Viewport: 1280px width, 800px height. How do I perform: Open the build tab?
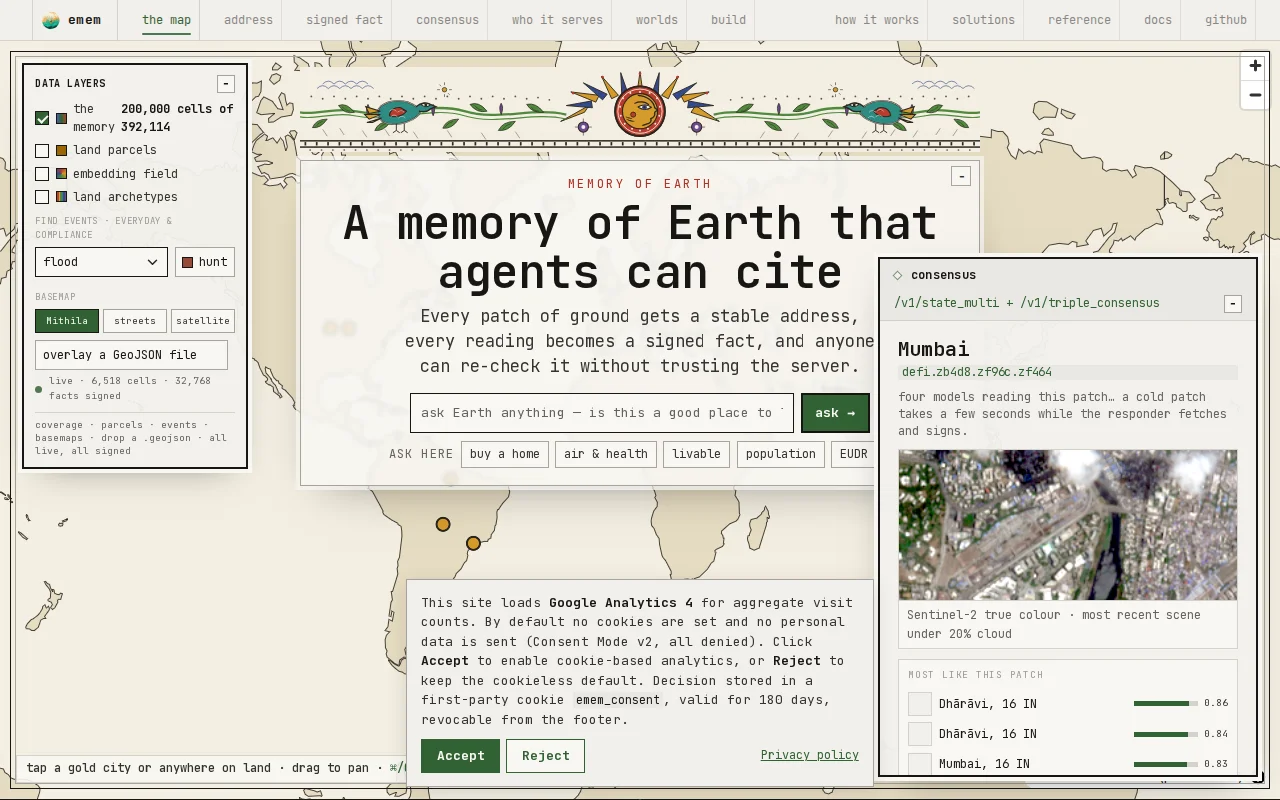pos(728,20)
